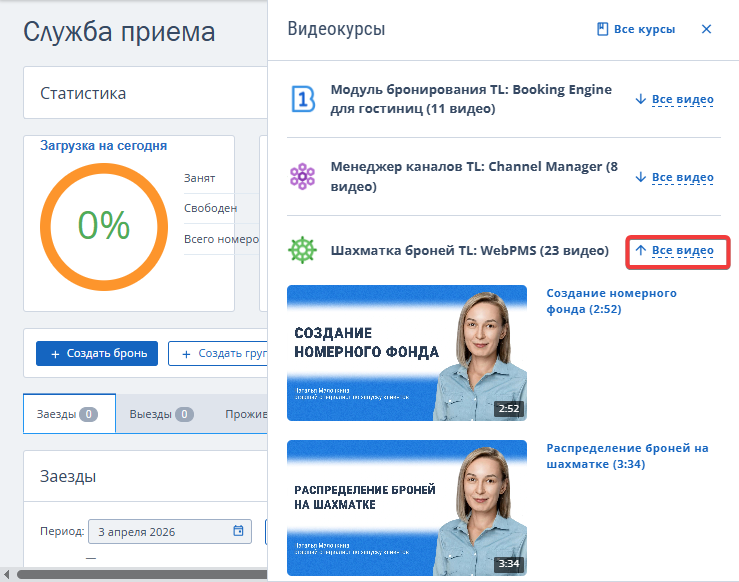
Task: Open link Создание номерного фонда (2:52)
Action: pos(611,301)
